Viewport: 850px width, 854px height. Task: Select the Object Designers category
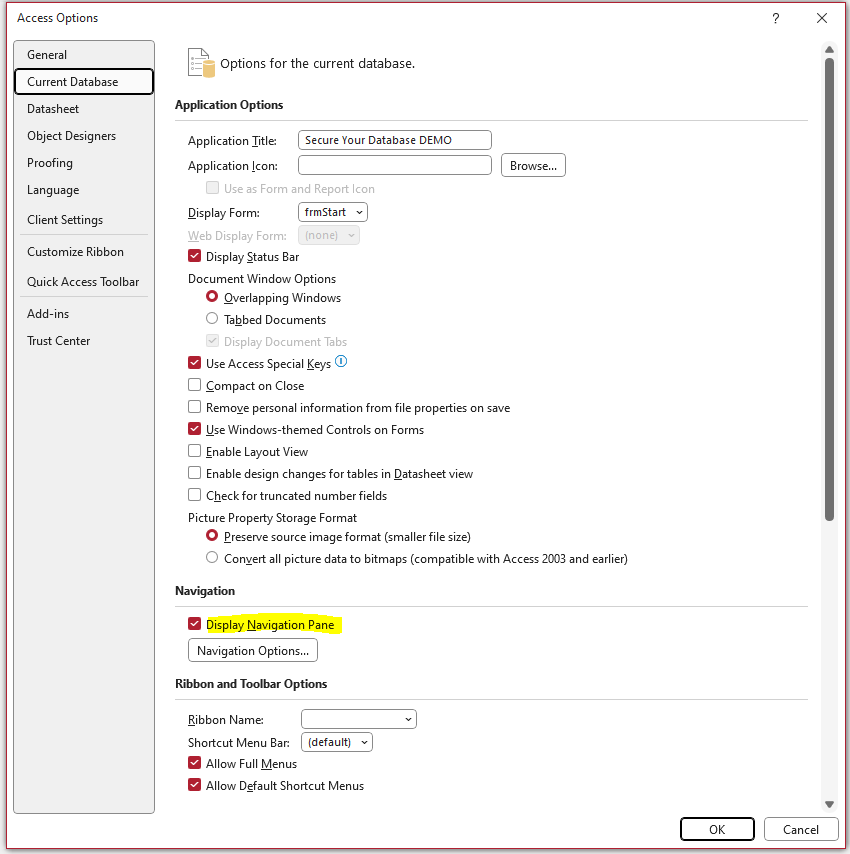71,136
